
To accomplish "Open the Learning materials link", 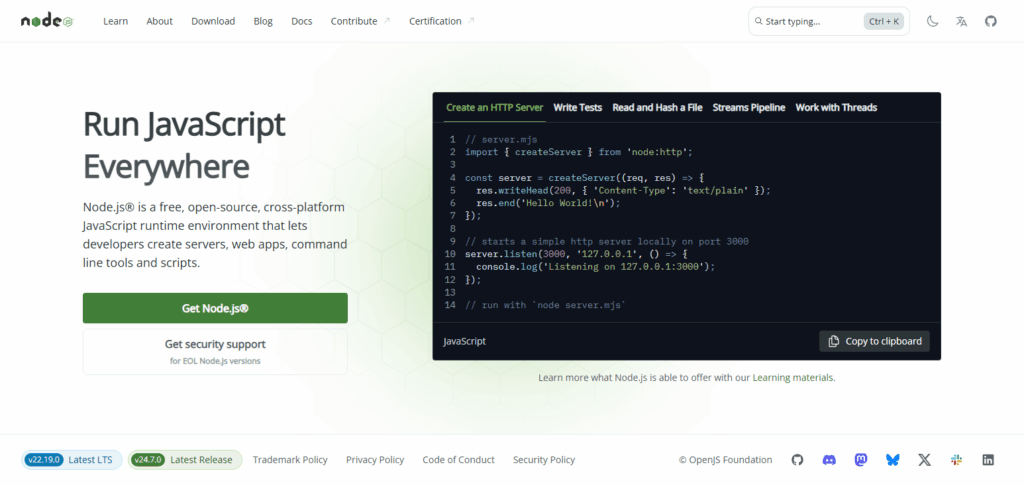I will (793, 378).
